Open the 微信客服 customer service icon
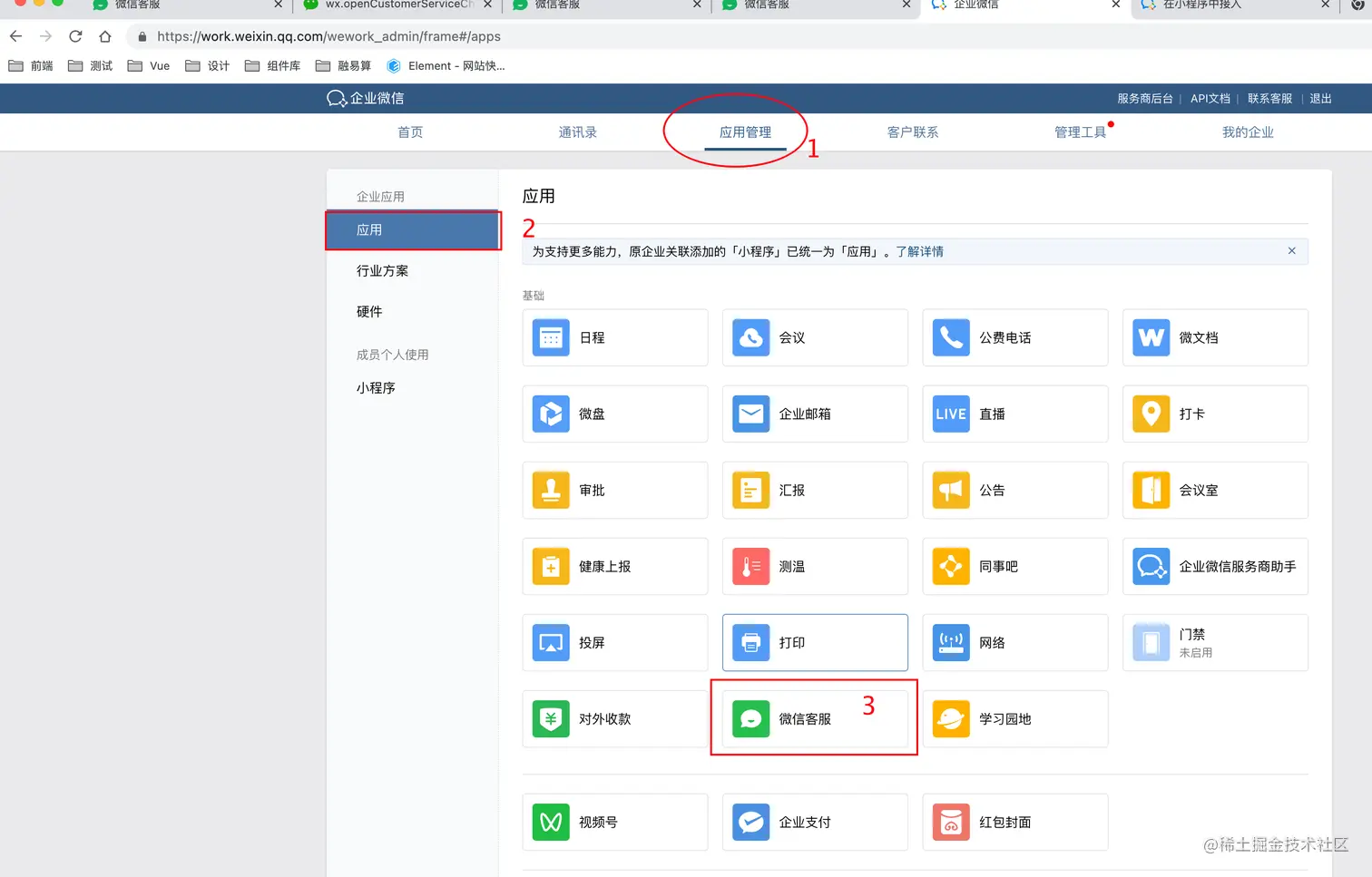The width and height of the screenshot is (1372, 877). [751, 718]
